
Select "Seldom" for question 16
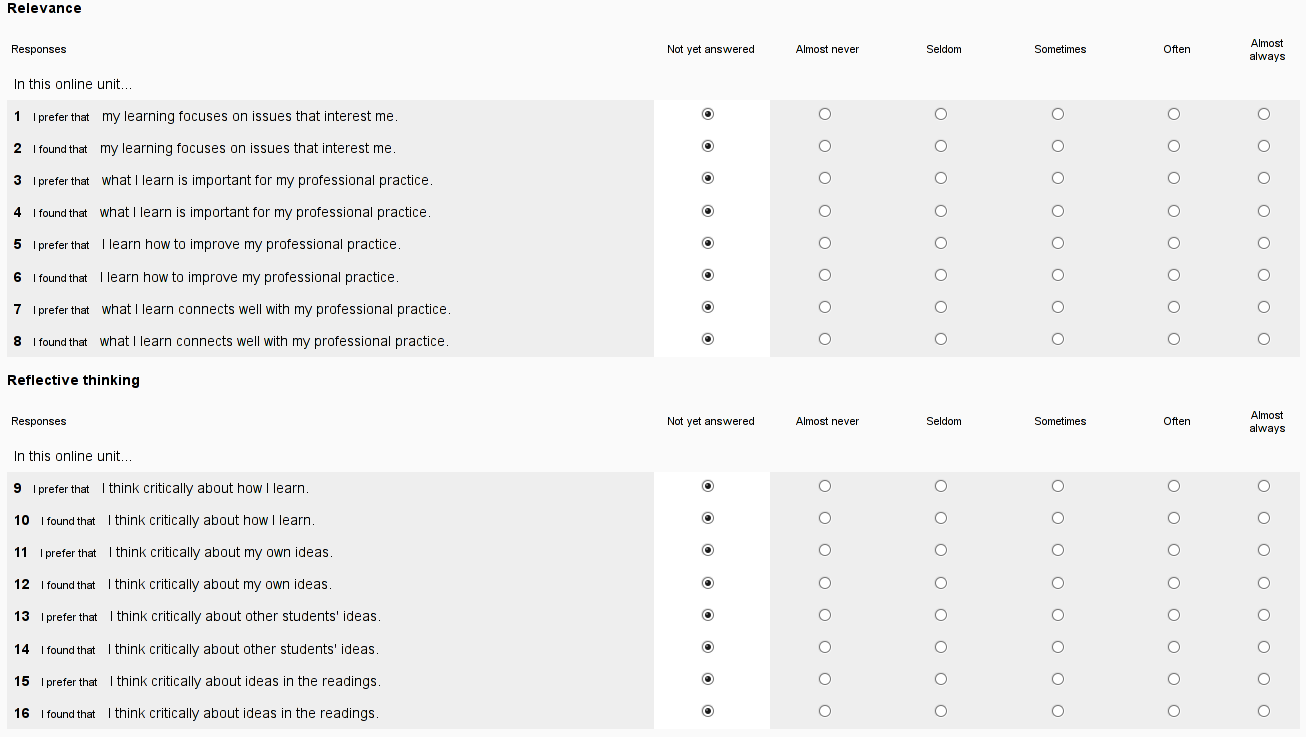(941, 711)
